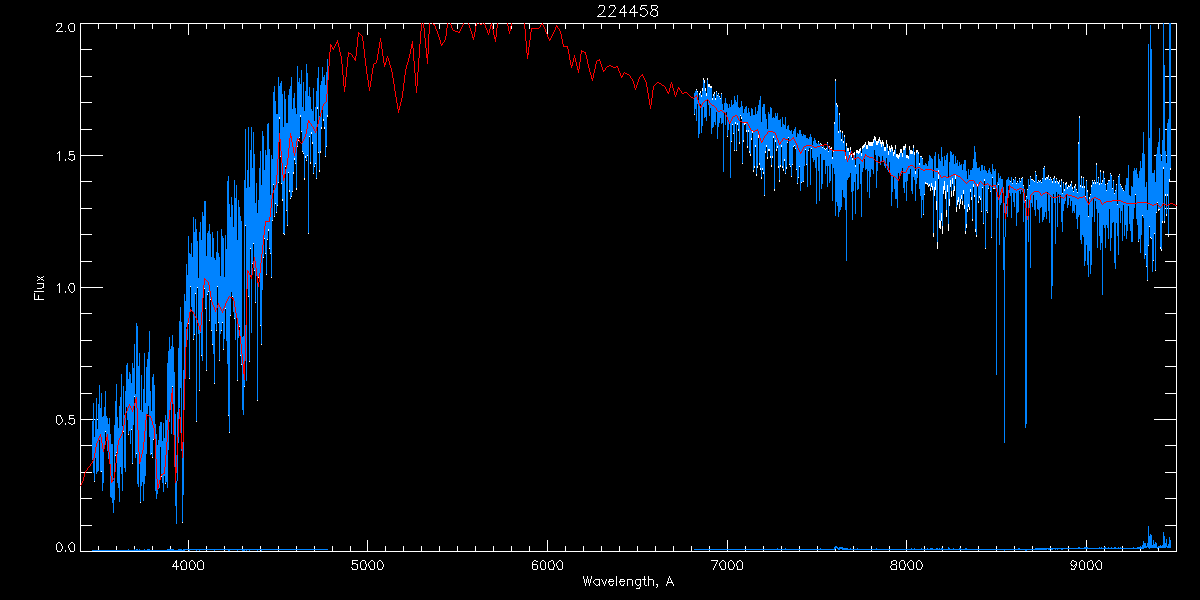Image resolution: width=1200 pixels, height=600 pixels.
Task: Click the 2.0 y-axis tick label
Action: (64, 28)
